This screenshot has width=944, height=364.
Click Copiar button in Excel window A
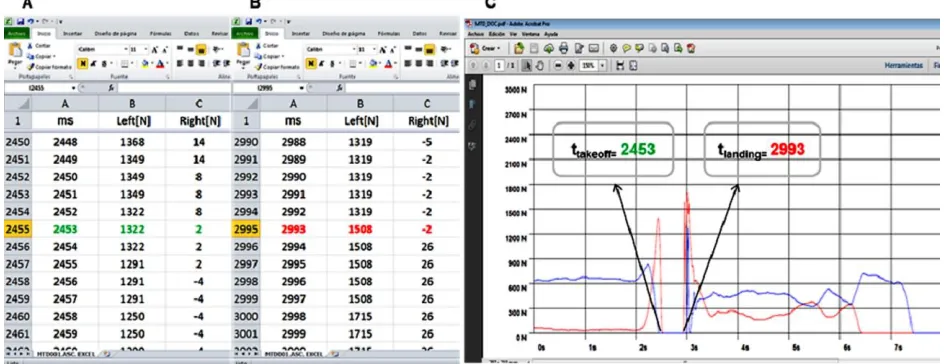pos(43,57)
